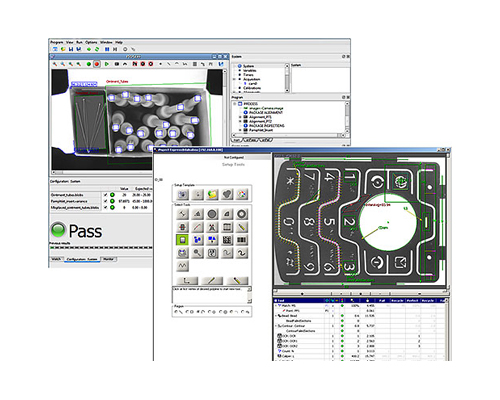The height and width of the screenshot is (400, 500).
Task: Open the Options menu
Action: [x=91, y=42]
